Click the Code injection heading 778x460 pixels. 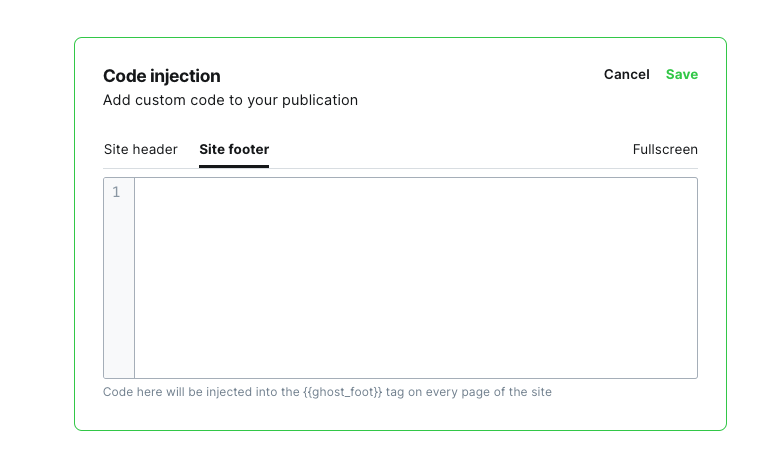pos(162,76)
